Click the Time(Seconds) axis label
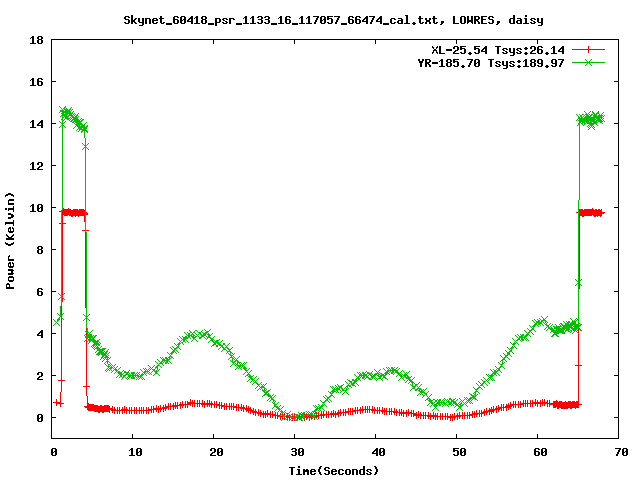 click(334, 471)
